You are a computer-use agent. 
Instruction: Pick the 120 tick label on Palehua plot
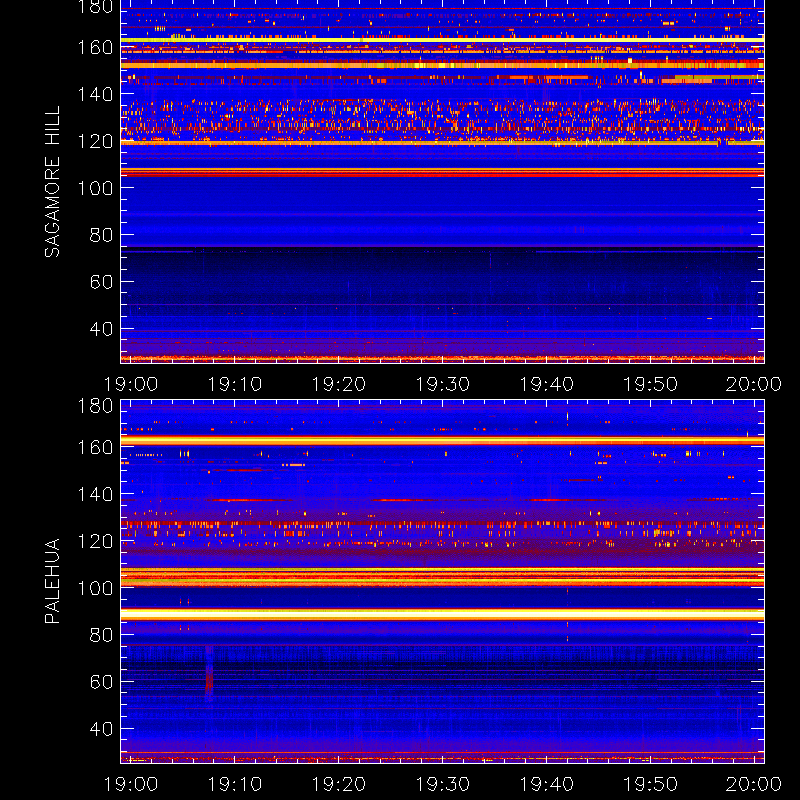point(95,541)
